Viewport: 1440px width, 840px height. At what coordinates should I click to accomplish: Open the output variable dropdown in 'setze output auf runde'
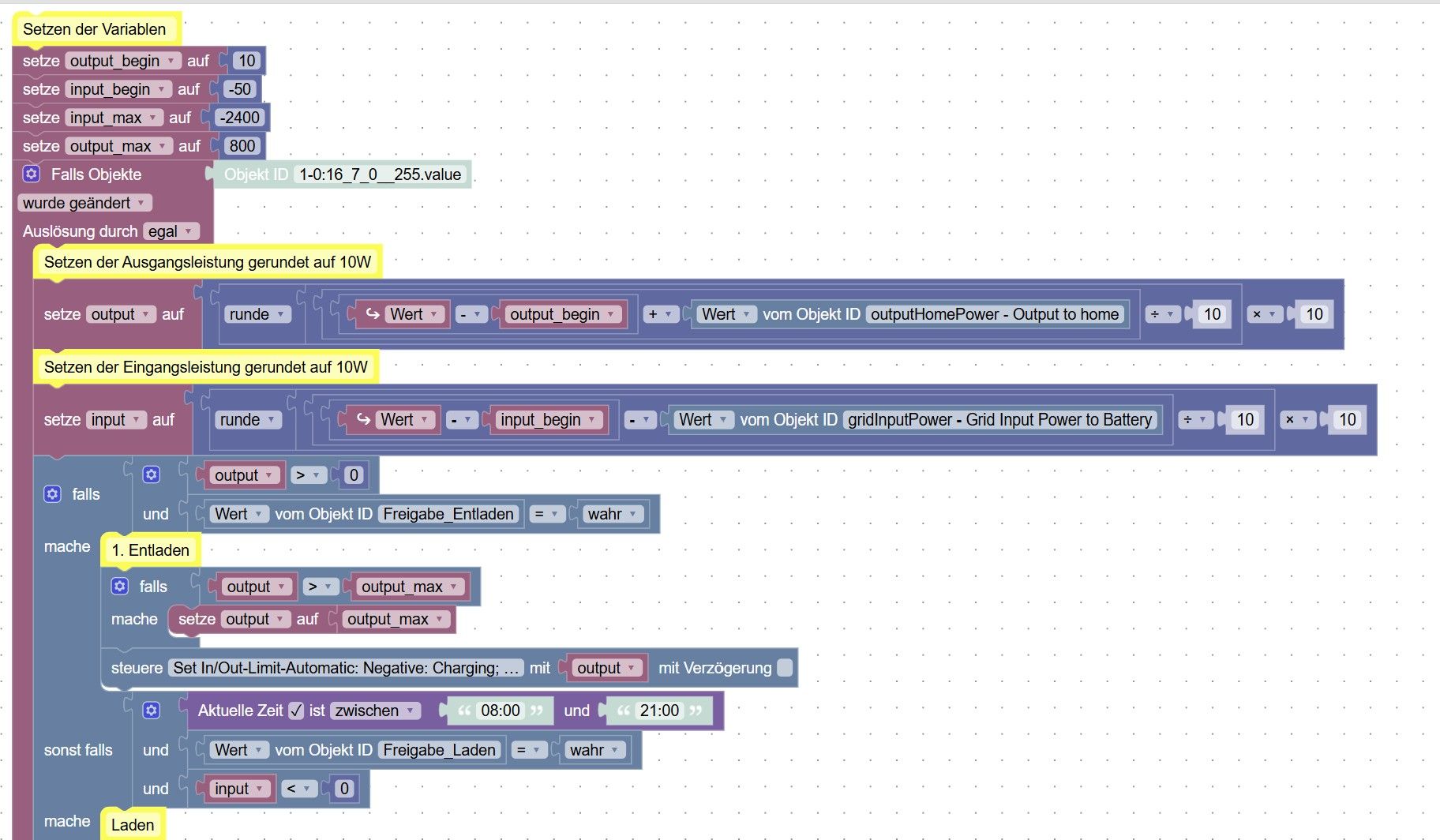point(121,314)
